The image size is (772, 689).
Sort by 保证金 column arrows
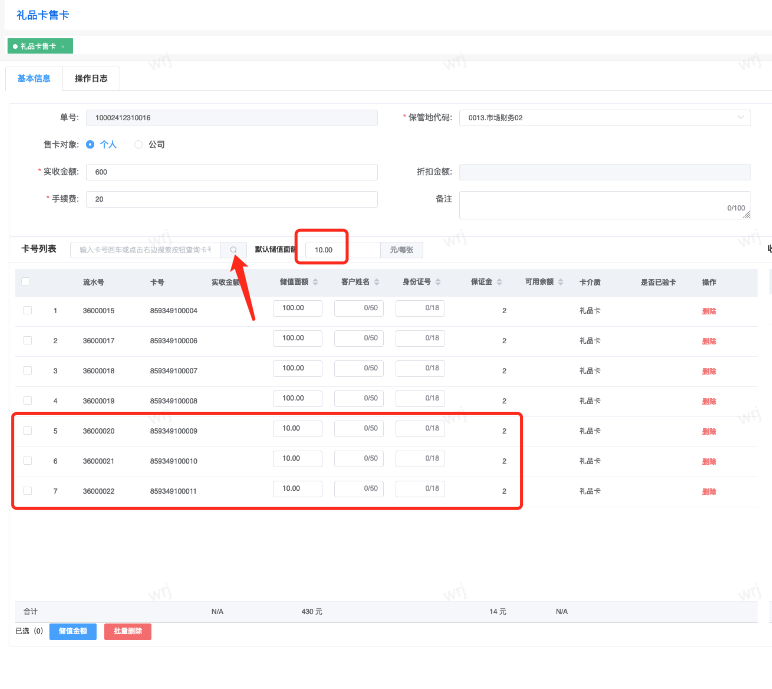pyautogui.click(x=497, y=282)
